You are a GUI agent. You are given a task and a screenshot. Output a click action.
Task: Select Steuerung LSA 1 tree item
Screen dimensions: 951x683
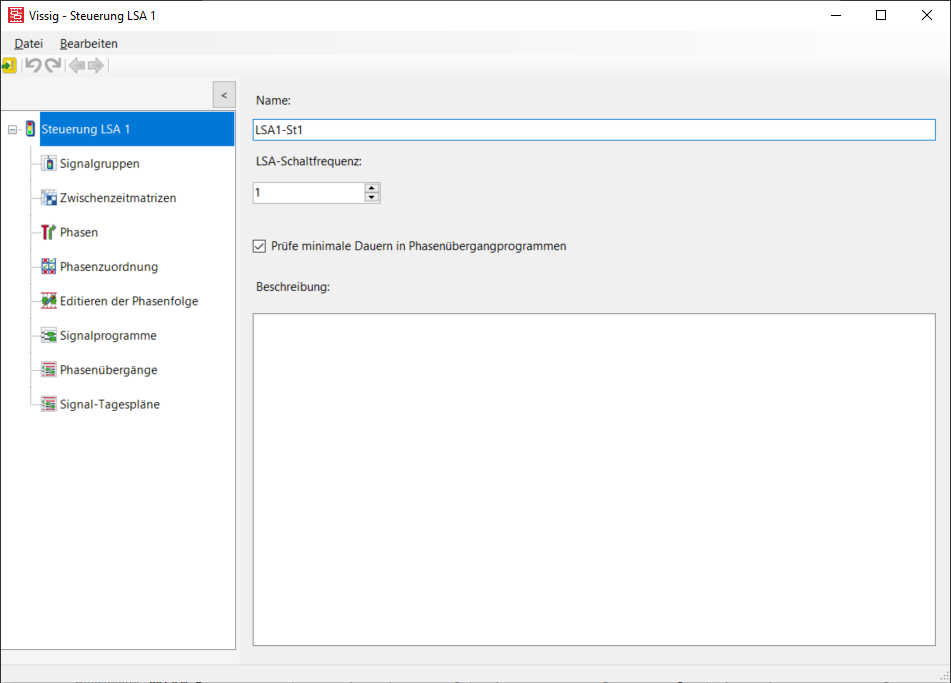136,129
